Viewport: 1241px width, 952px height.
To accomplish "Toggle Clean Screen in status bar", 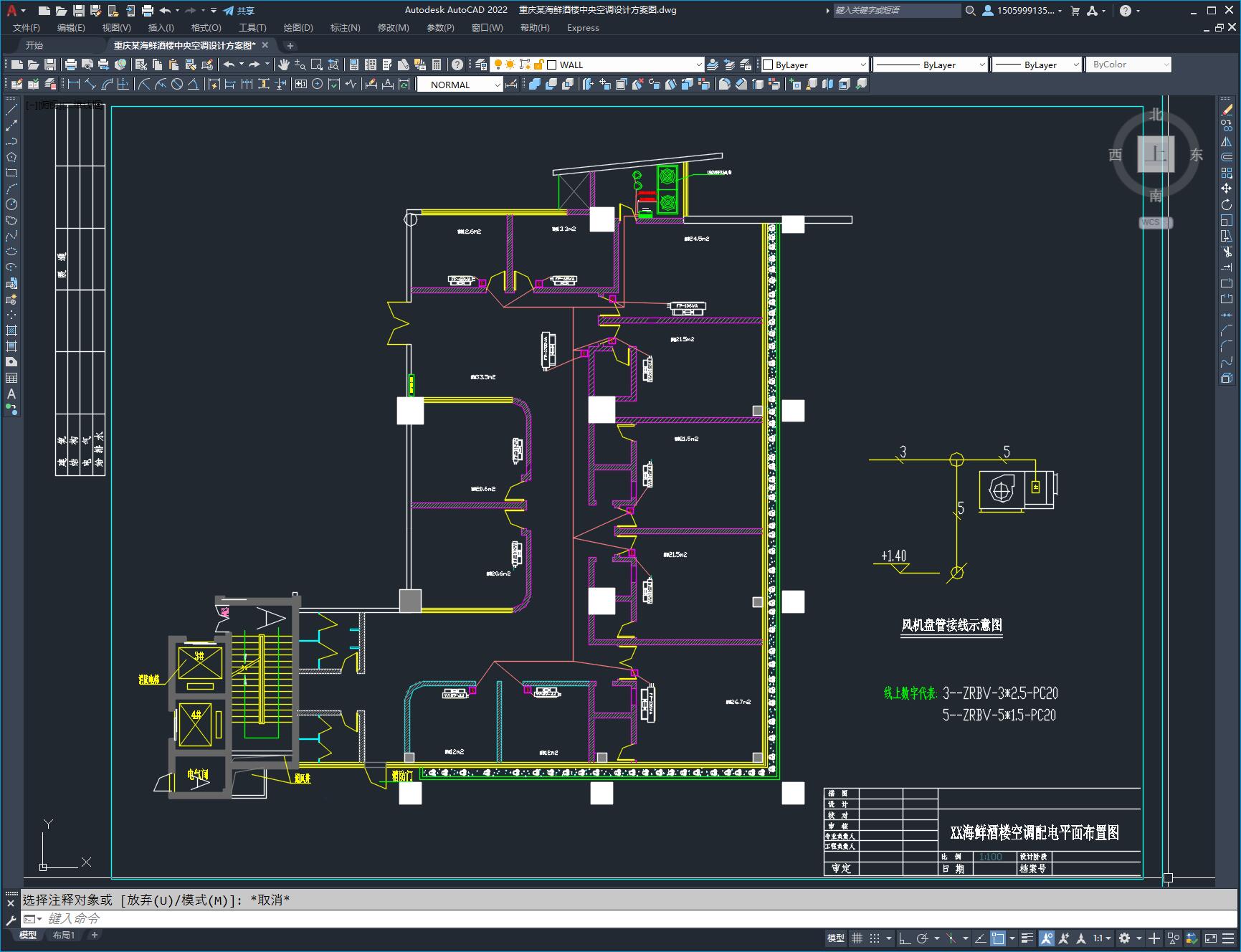I will click(x=1211, y=938).
